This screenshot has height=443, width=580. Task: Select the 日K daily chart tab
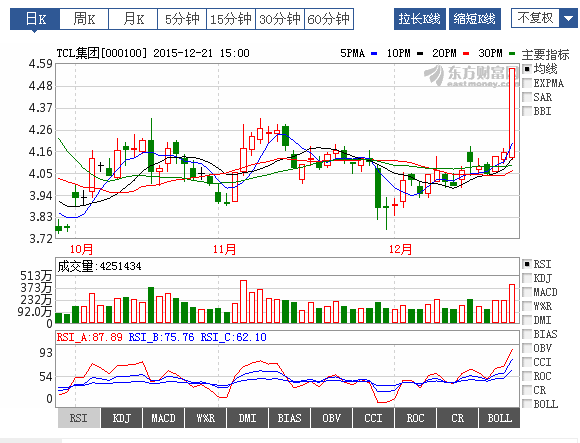(x=35, y=19)
